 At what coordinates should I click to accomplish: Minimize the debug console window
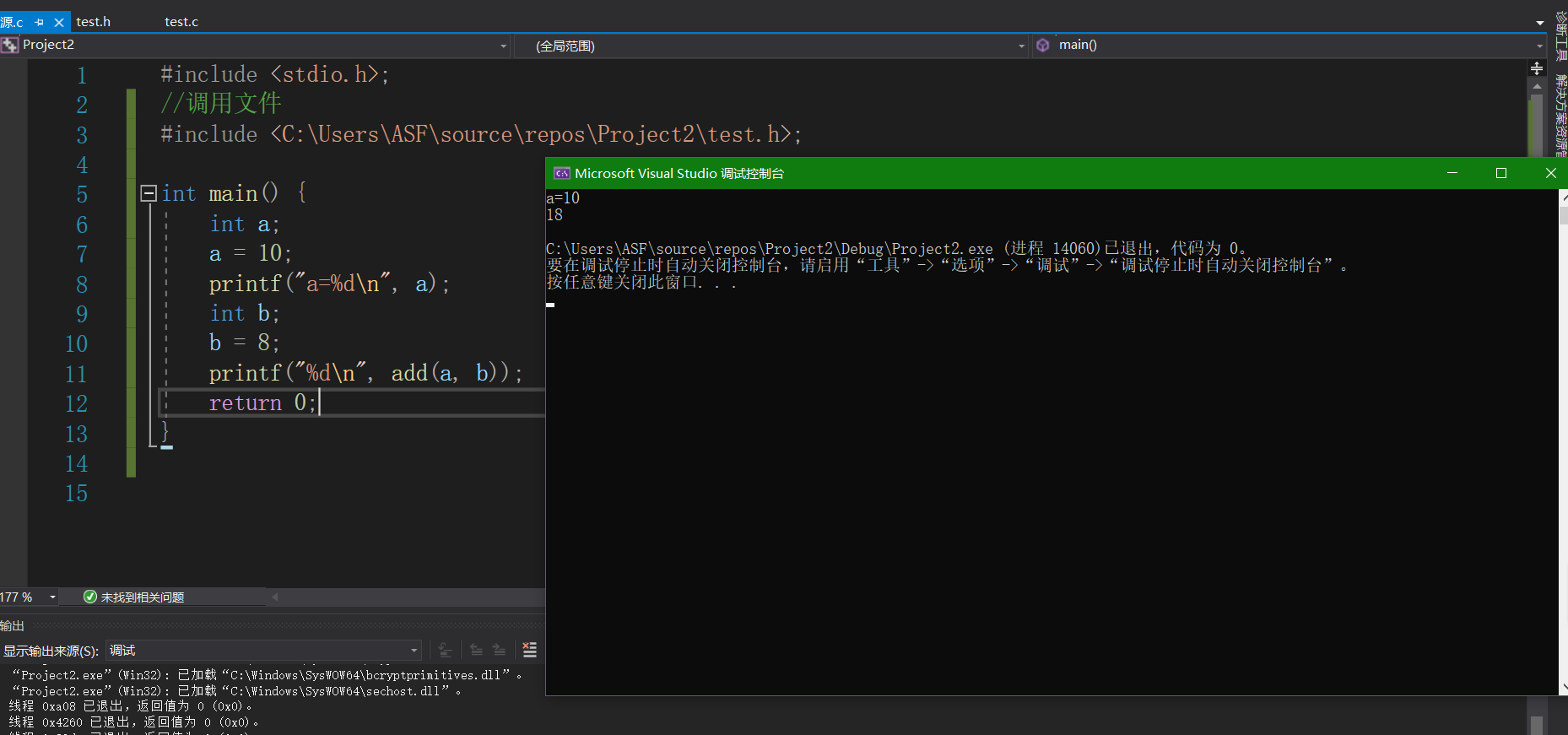(1452, 173)
